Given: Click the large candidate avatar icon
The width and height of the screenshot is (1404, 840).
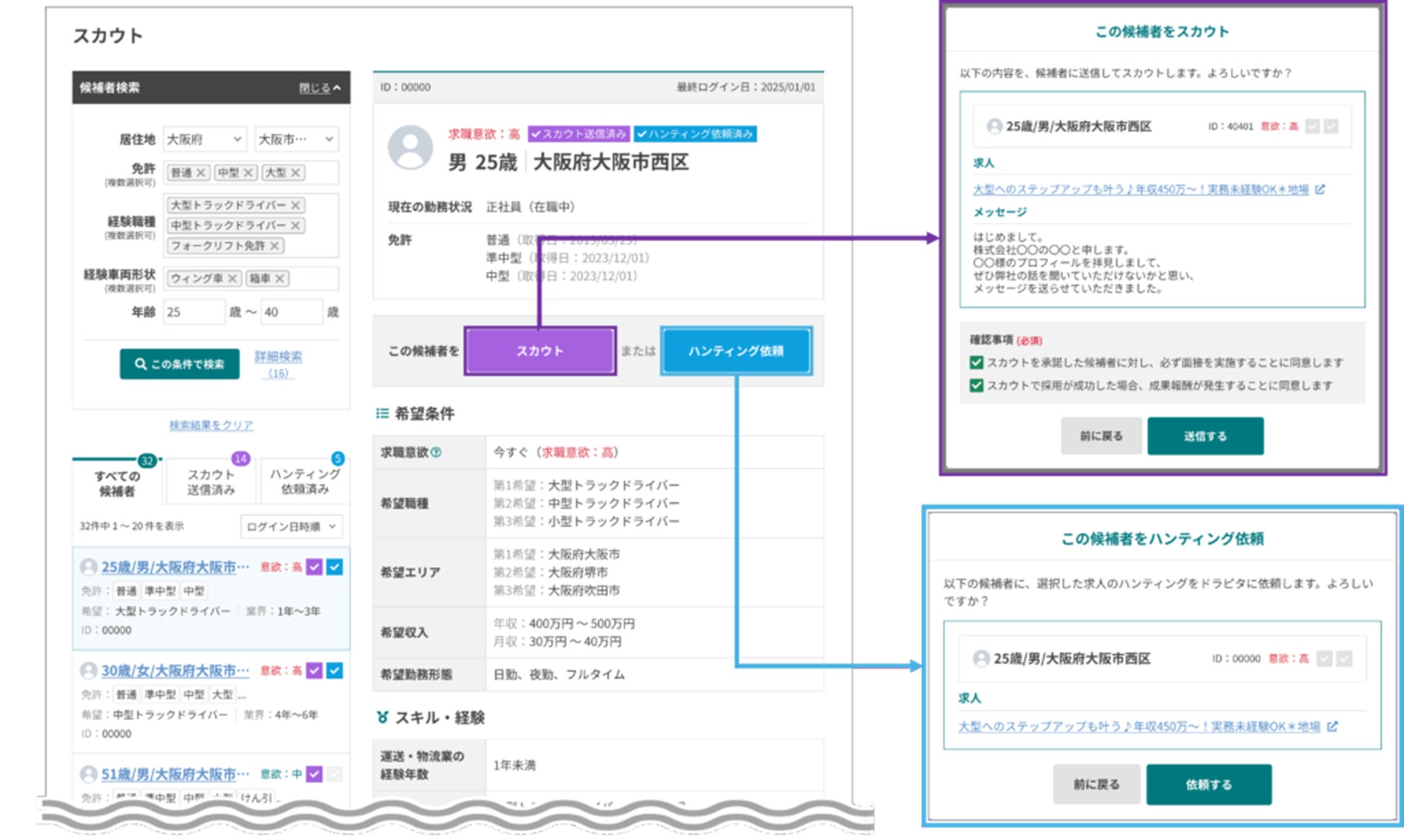Looking at the screenshot, I should [x=410, y=148].
